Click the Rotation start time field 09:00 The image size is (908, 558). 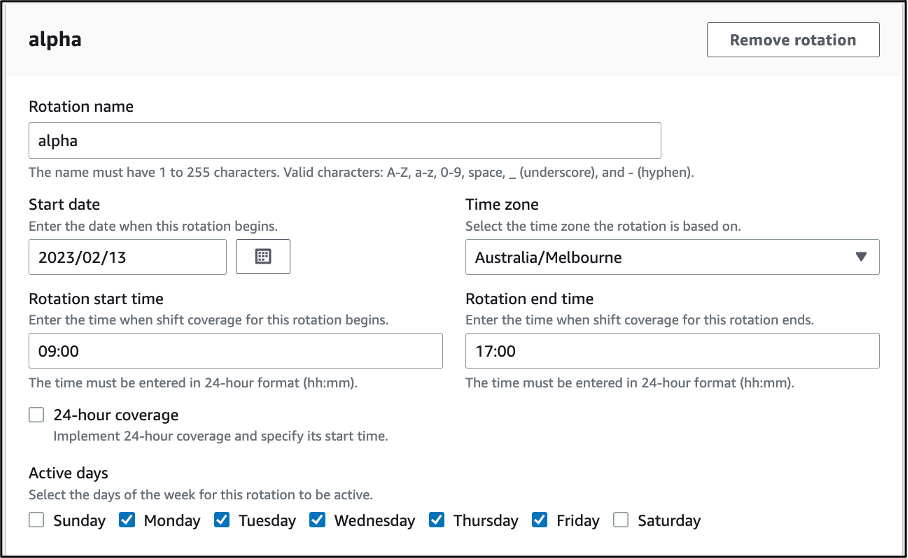pyautogui.click(x=236, y=351)
